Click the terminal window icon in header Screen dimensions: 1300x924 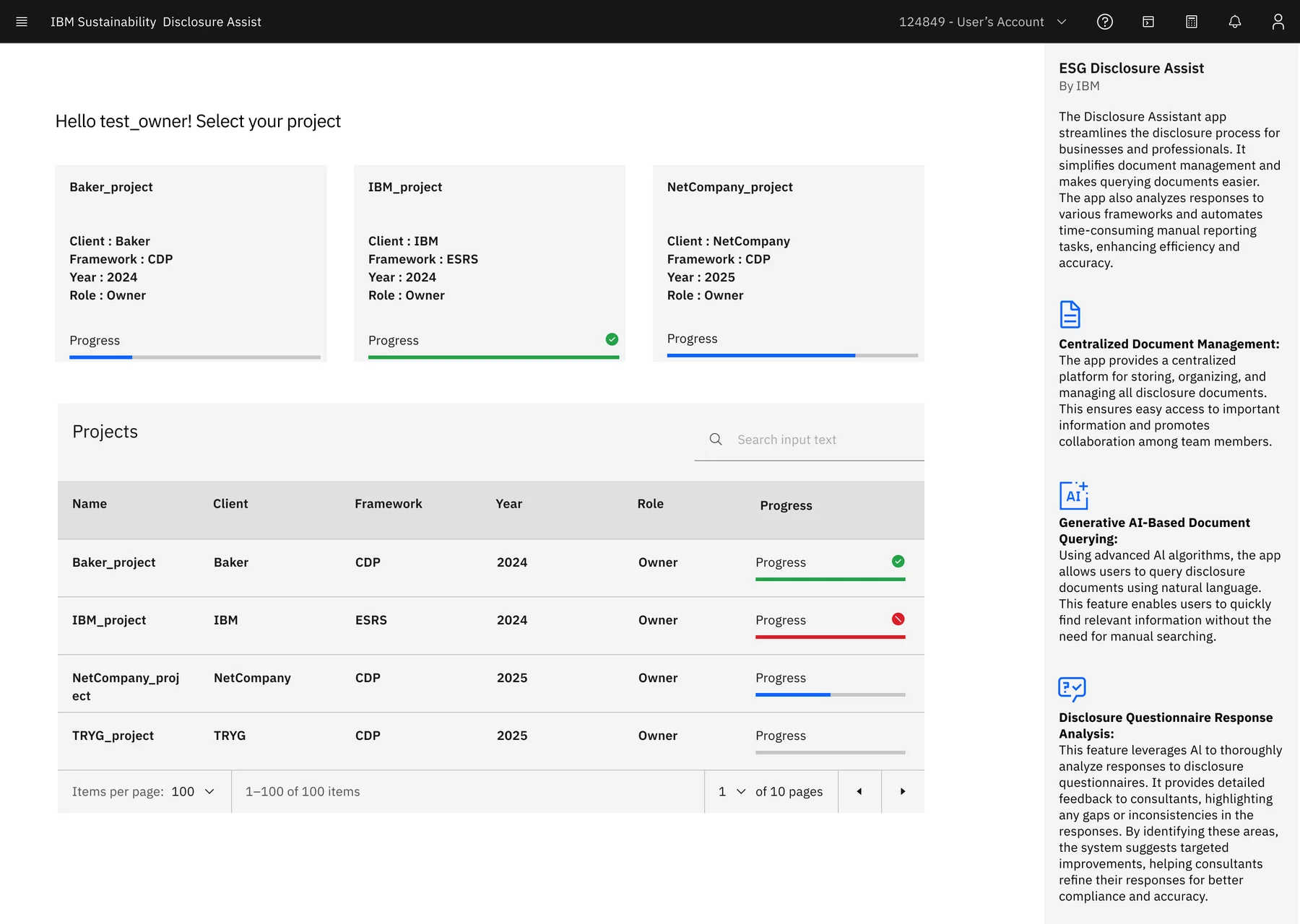(1148, 22)
